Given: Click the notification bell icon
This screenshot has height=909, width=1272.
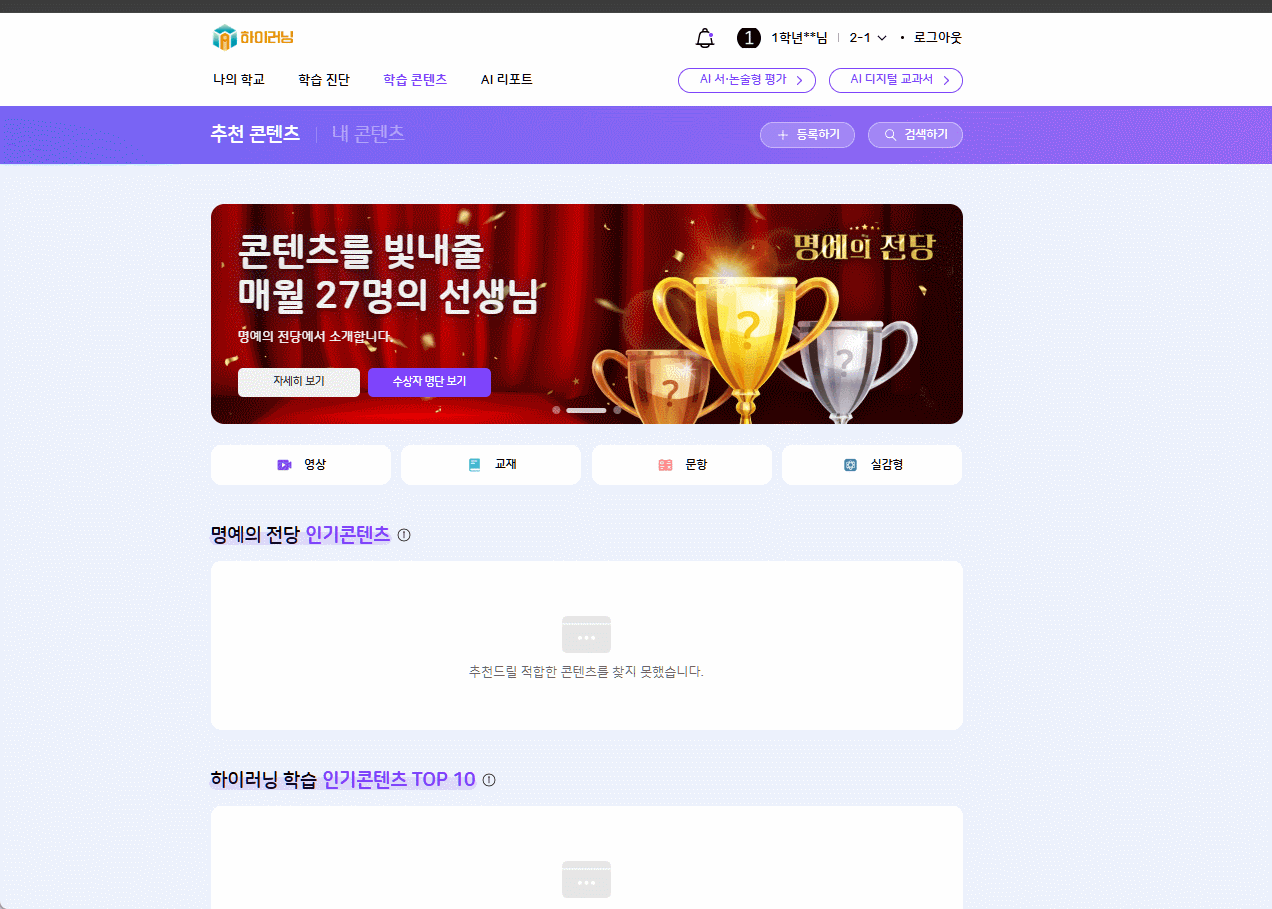Looking at the screenshot, I should 705,38.
